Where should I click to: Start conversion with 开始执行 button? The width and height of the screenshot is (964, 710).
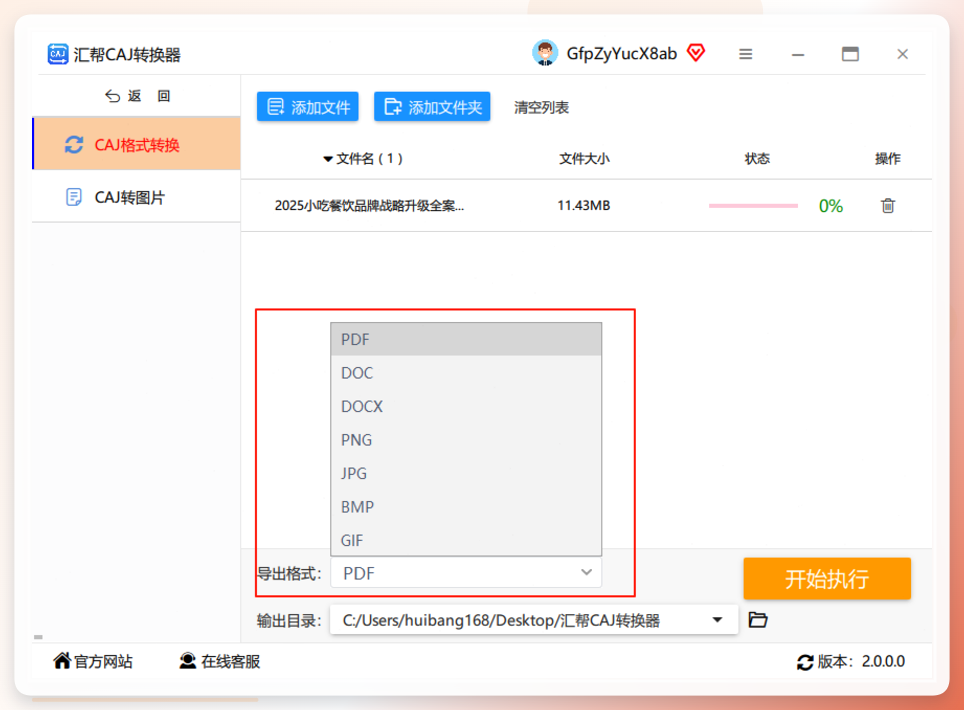(827, 578)
